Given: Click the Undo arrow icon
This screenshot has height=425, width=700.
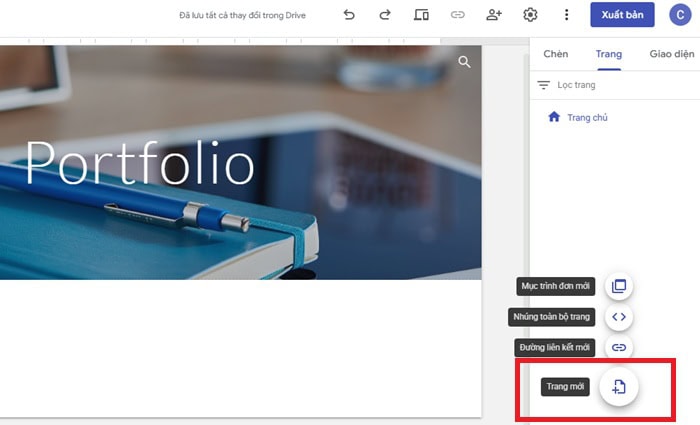Looking at the screenshot, I should [x=349, y=15].
